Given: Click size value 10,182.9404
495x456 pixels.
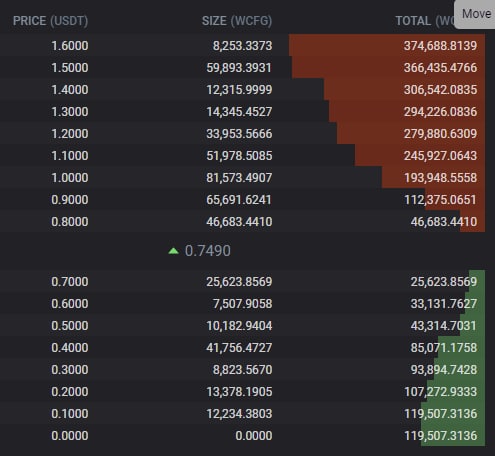Looking at the screenshot, I should [239, 326].
